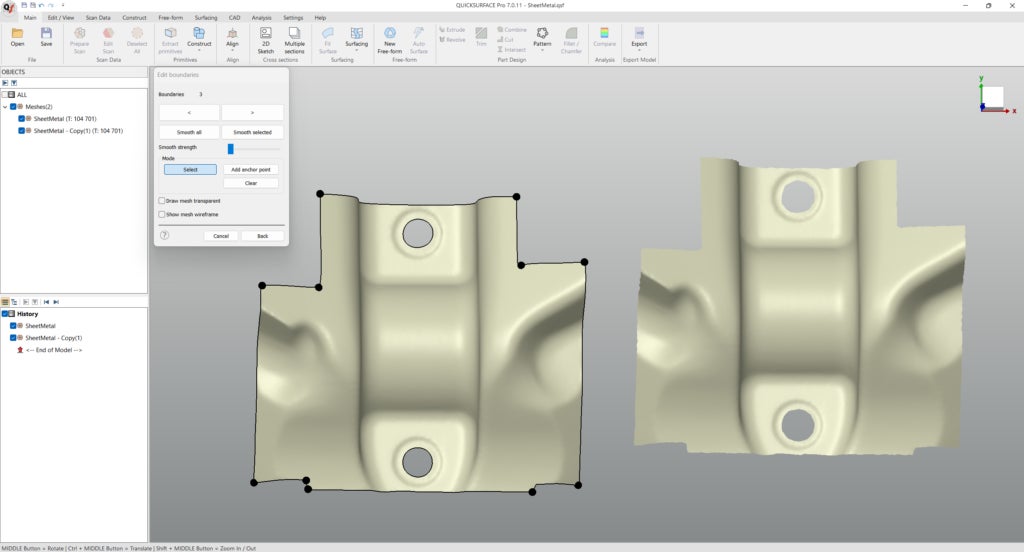Switch history panel to tree view icon

click(14, 302)
